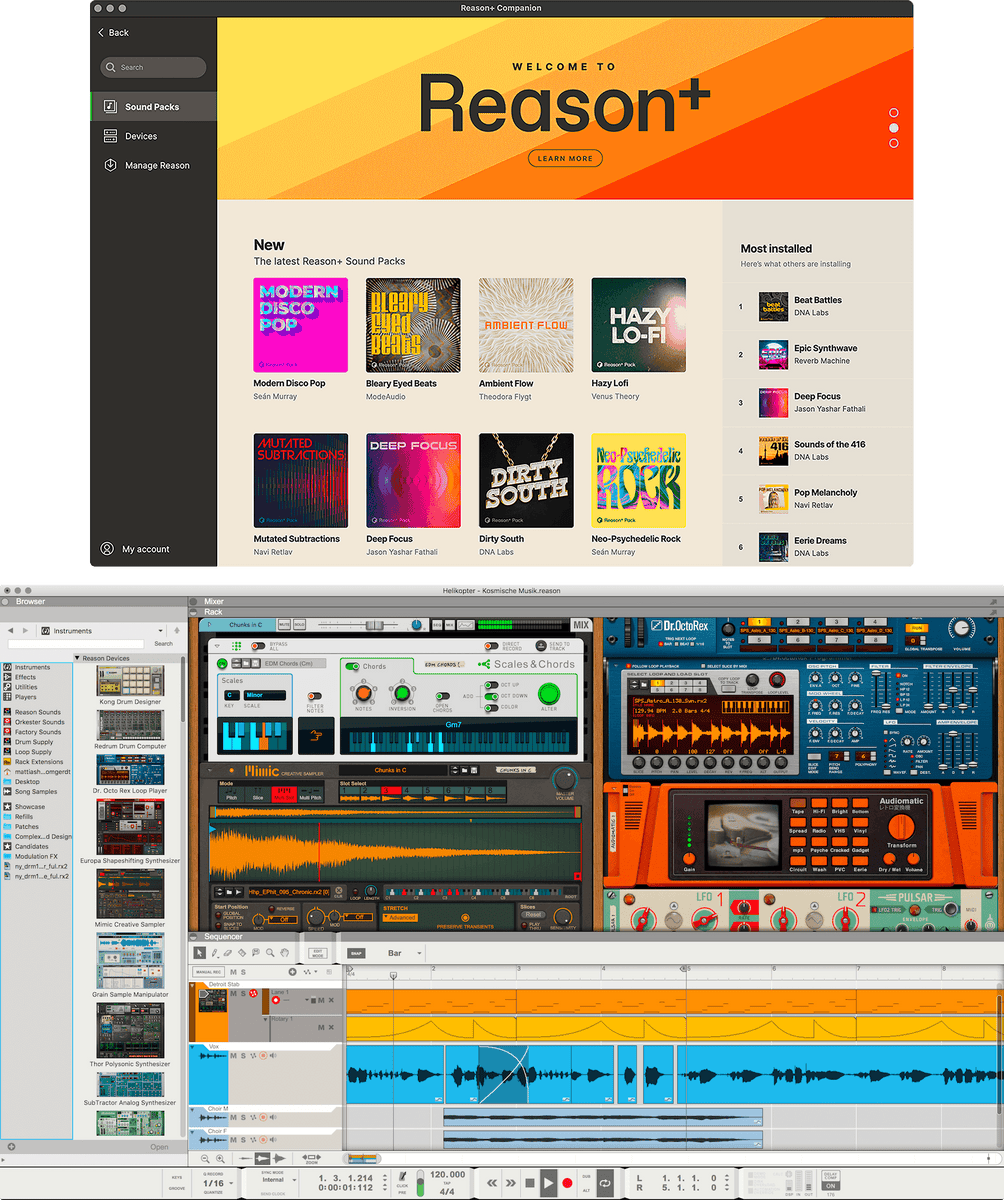Go Back using the sidebar link

[113, 33]
